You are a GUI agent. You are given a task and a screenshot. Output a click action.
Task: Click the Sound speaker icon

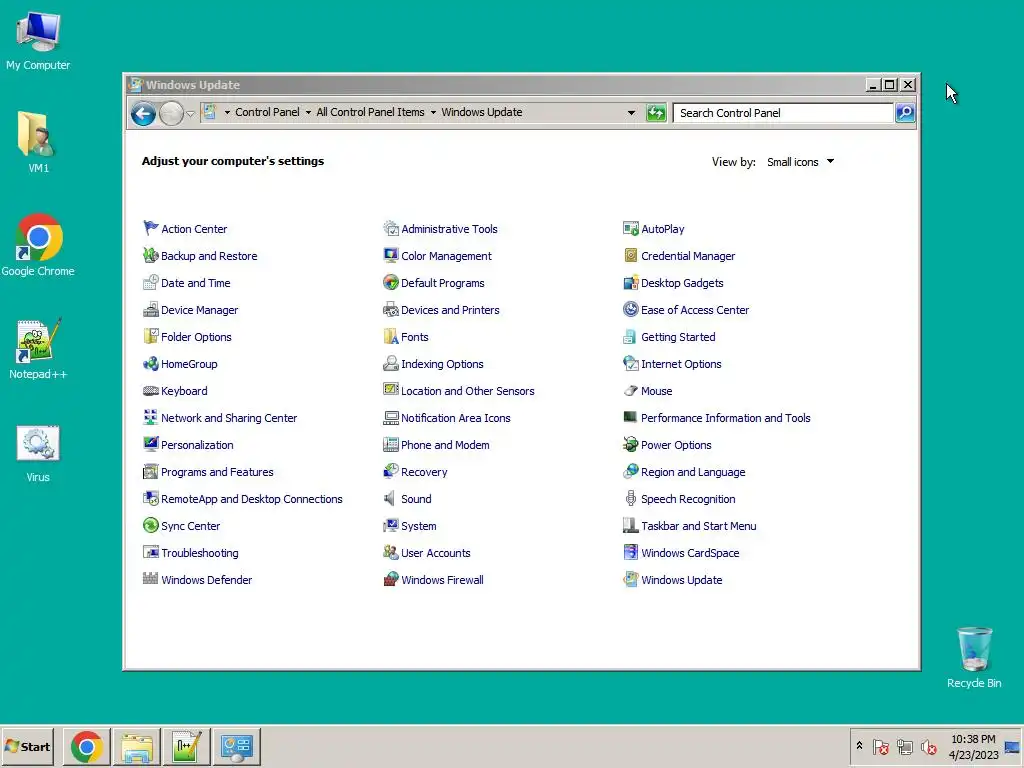coord(390,498)
